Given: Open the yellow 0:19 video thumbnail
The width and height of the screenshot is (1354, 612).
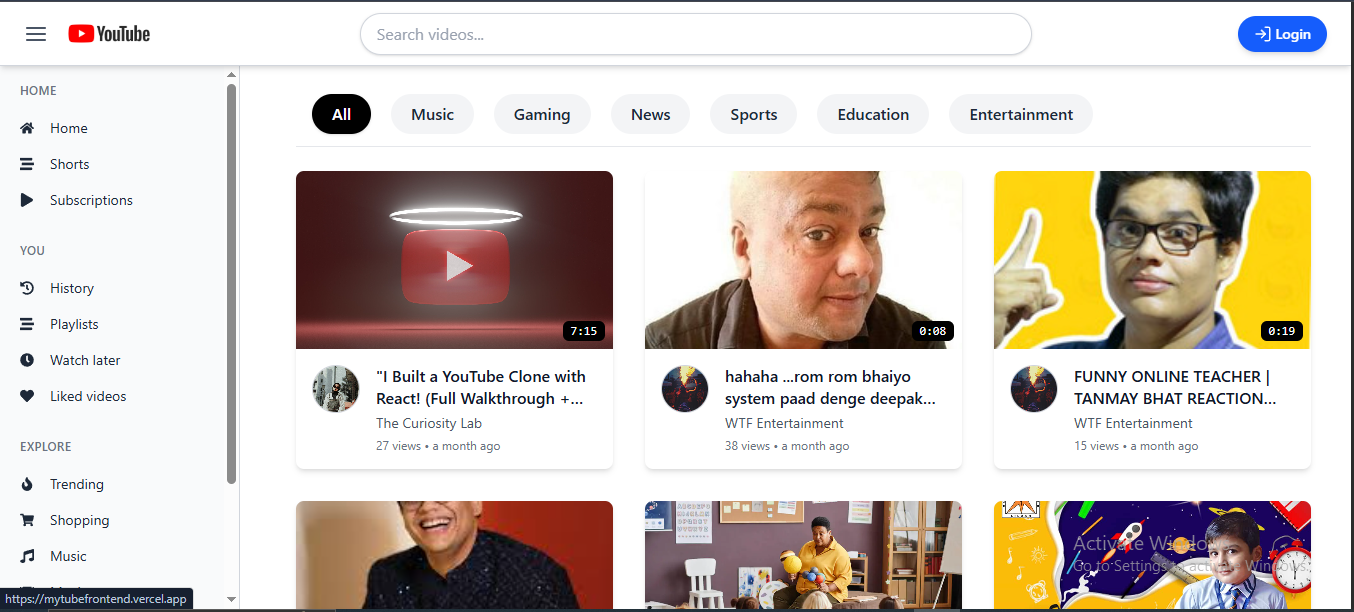Looking at the screenshot, I should pos(1152,260).
